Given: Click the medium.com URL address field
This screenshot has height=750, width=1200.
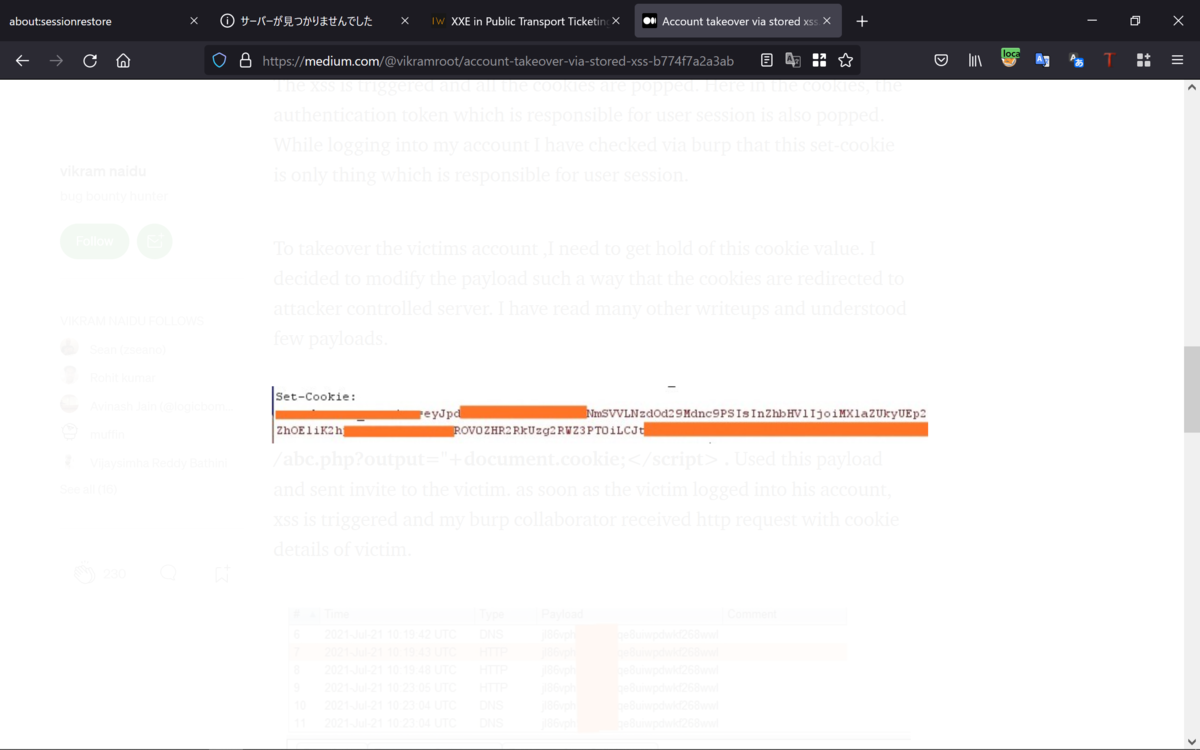Looking at the screenshot, I should point(498,60).
